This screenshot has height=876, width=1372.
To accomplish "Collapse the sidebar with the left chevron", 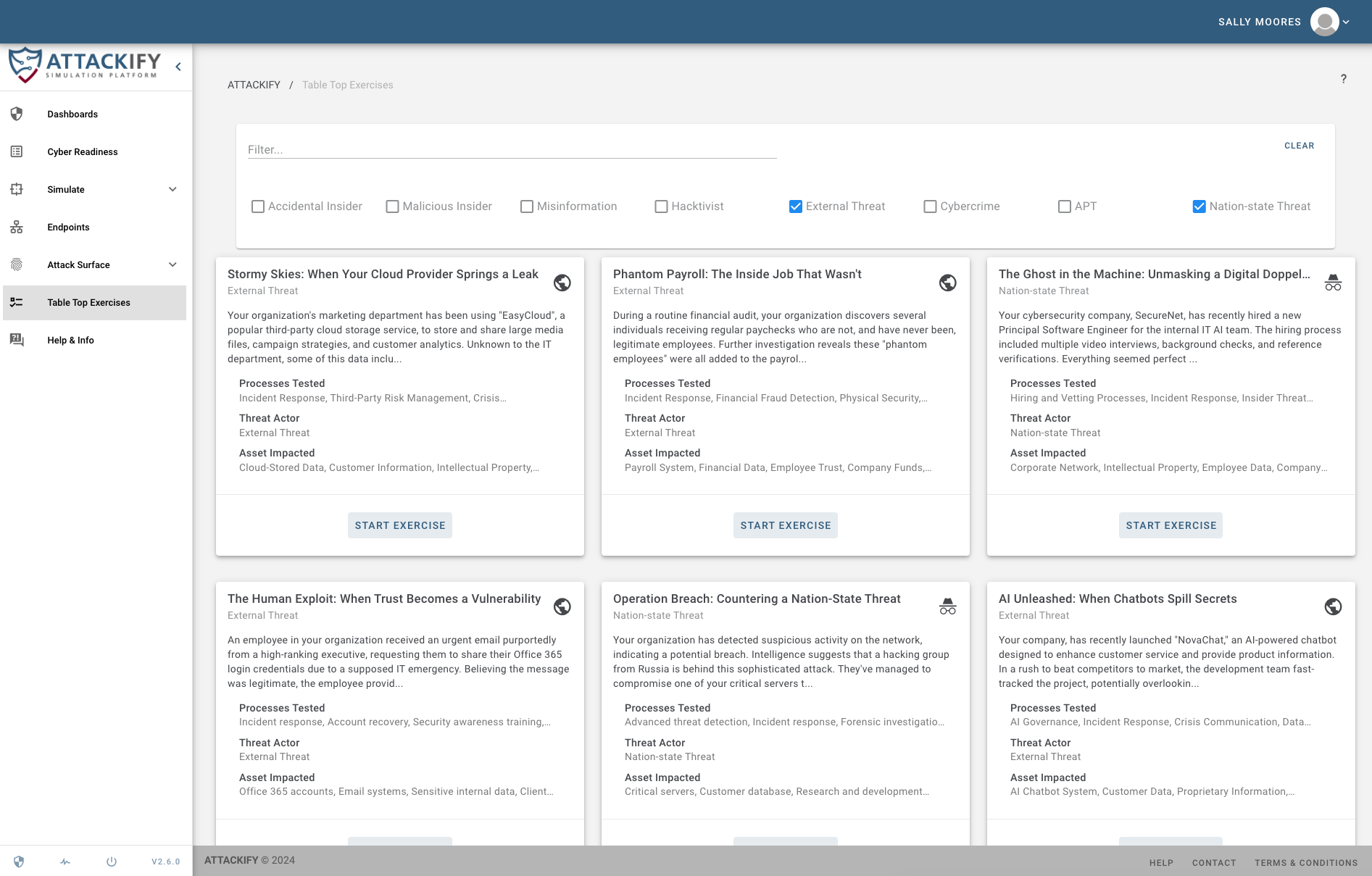I will coord(178,67).
